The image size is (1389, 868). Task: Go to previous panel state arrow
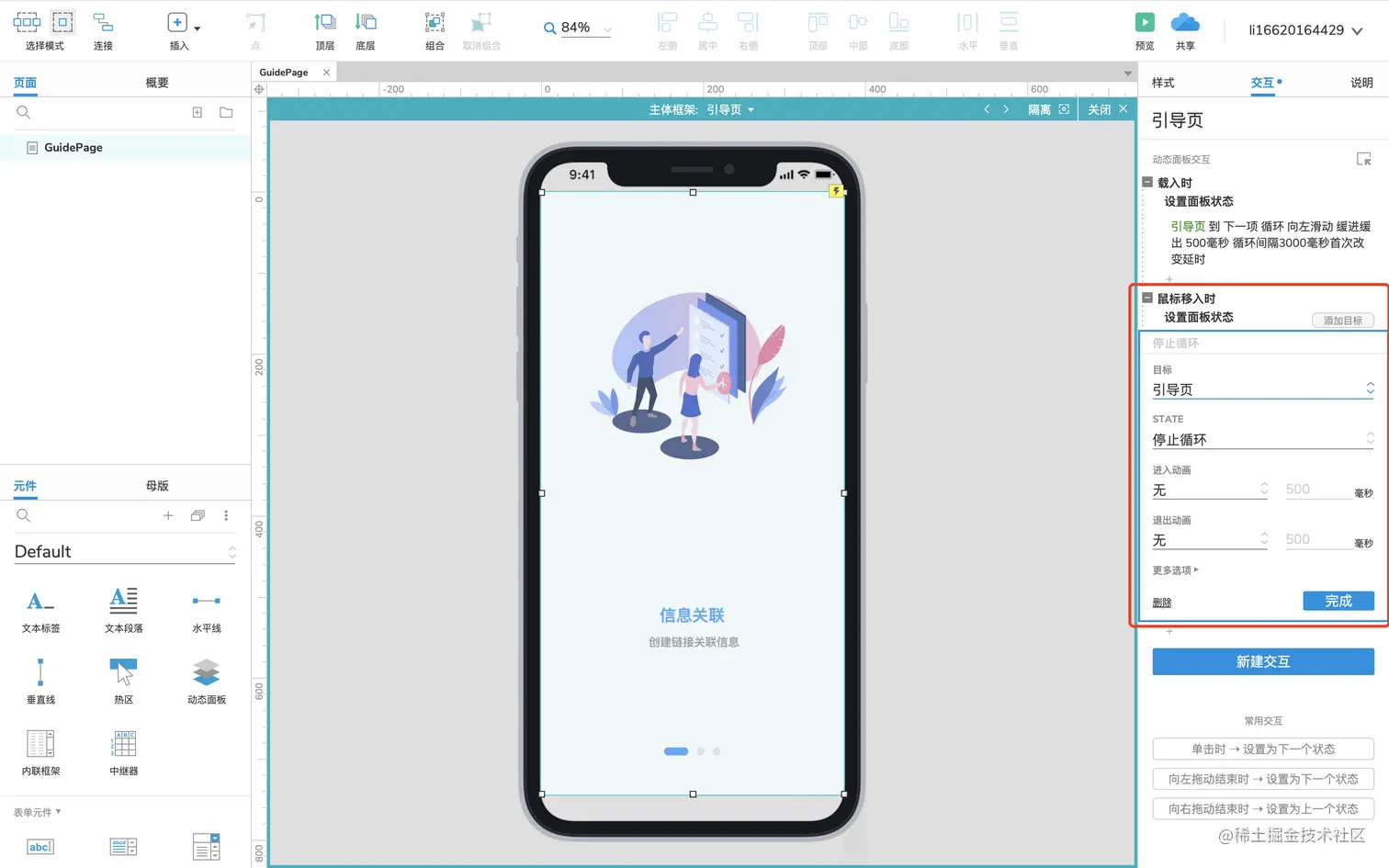coord(987,109)
